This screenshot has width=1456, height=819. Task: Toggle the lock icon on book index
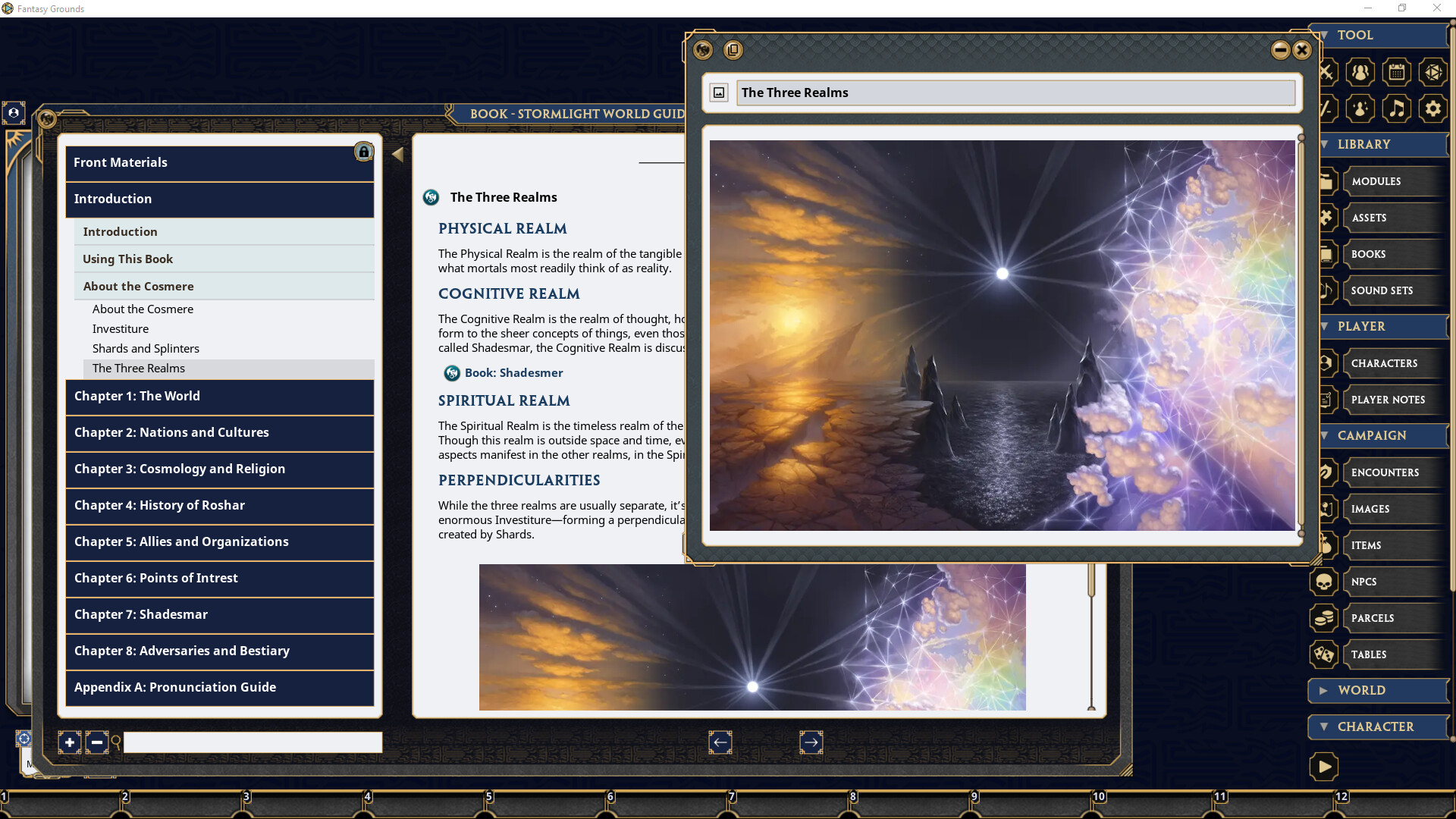pos(364,152)
